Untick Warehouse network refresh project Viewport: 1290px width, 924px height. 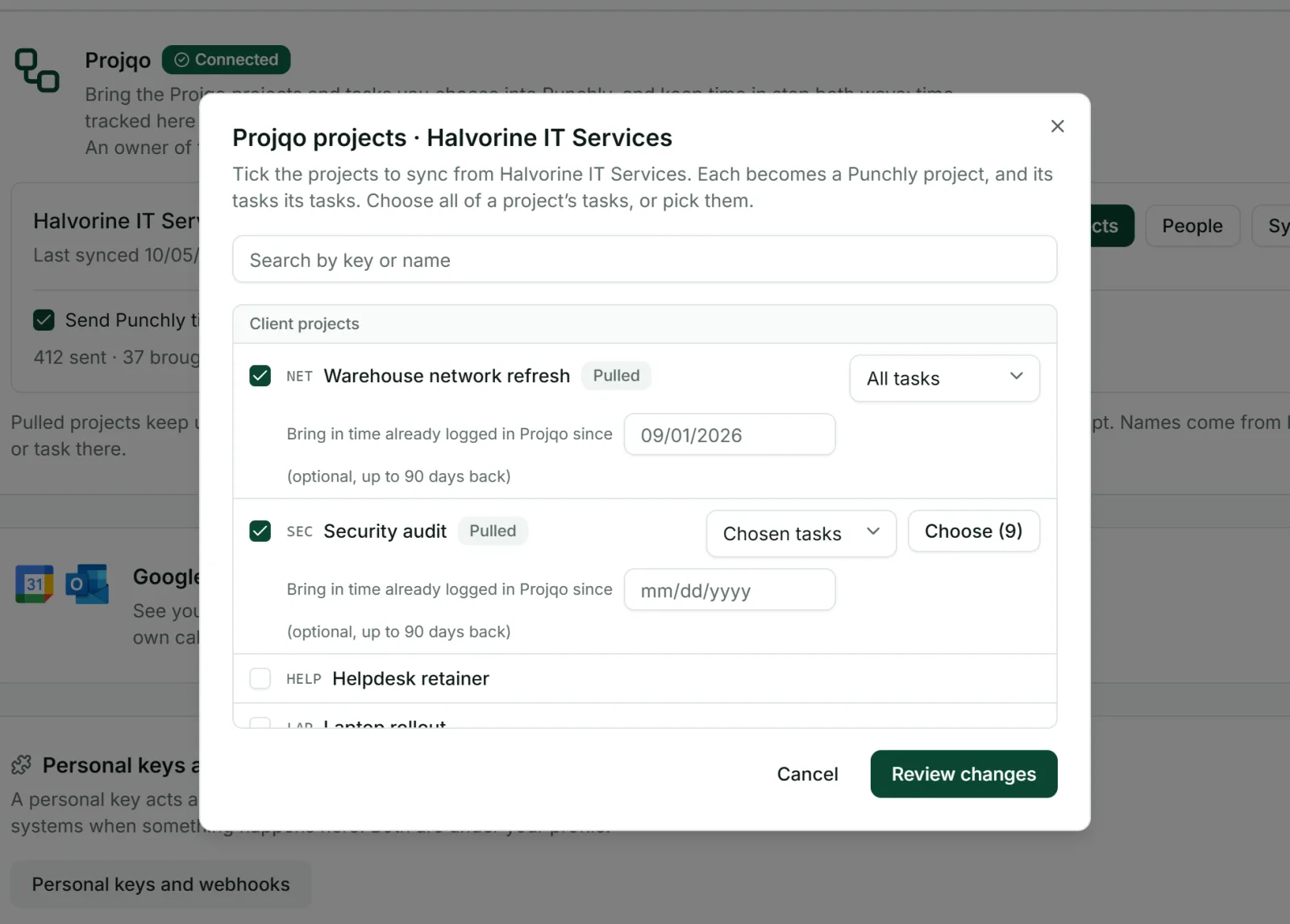tap(260, 376)
